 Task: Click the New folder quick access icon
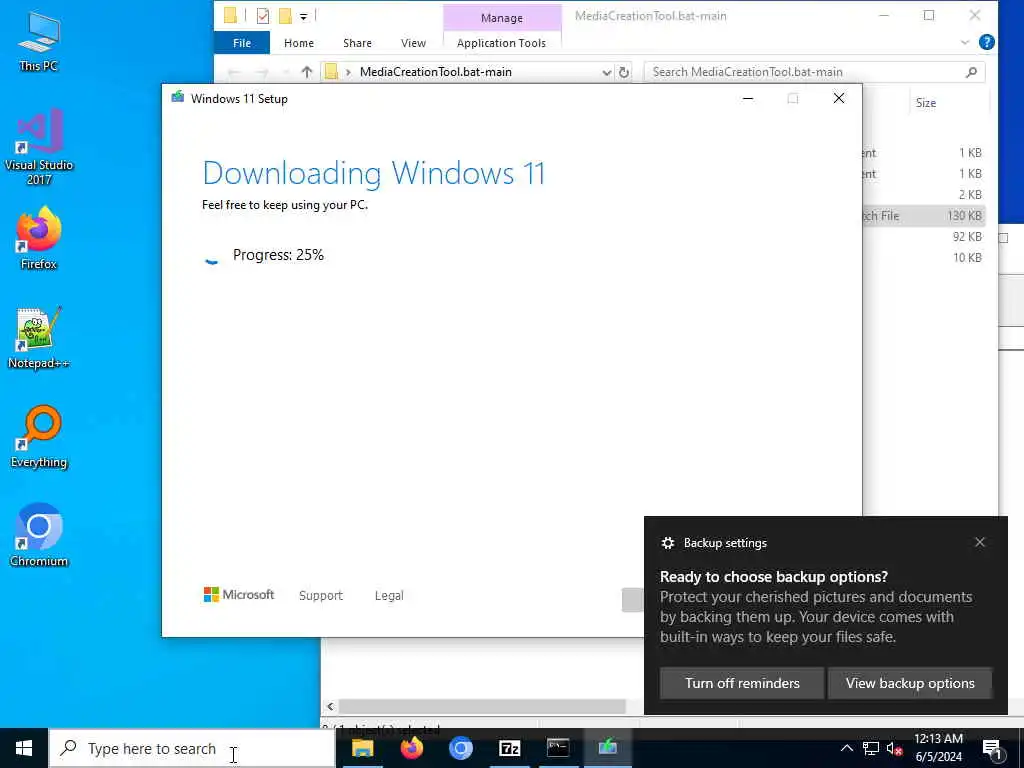click(x=285, y=16)
